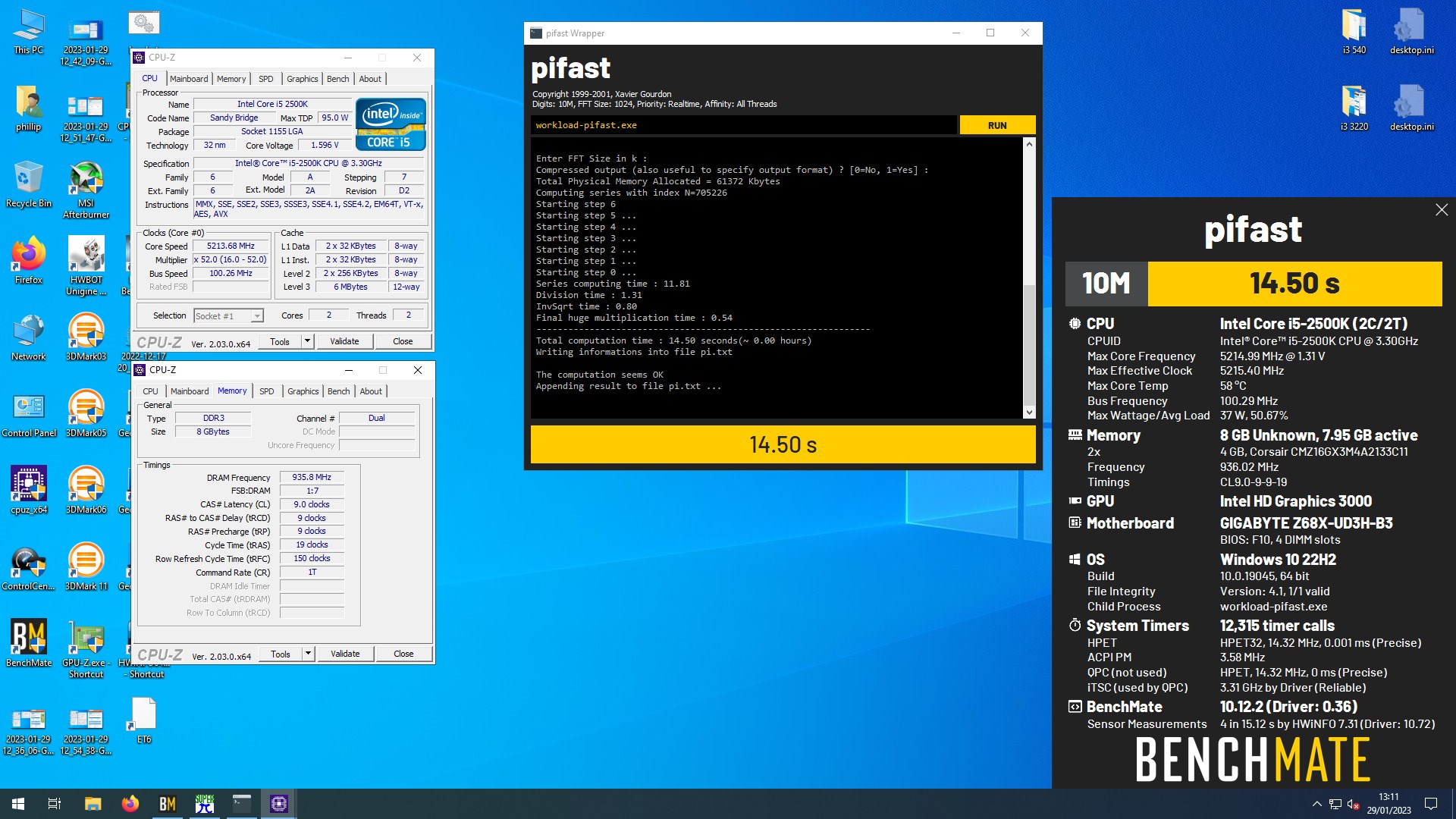Launch 3DMark 11 desktop shortcut
The height and width of the screenshot is (819, 1456).
coord(86,568)
